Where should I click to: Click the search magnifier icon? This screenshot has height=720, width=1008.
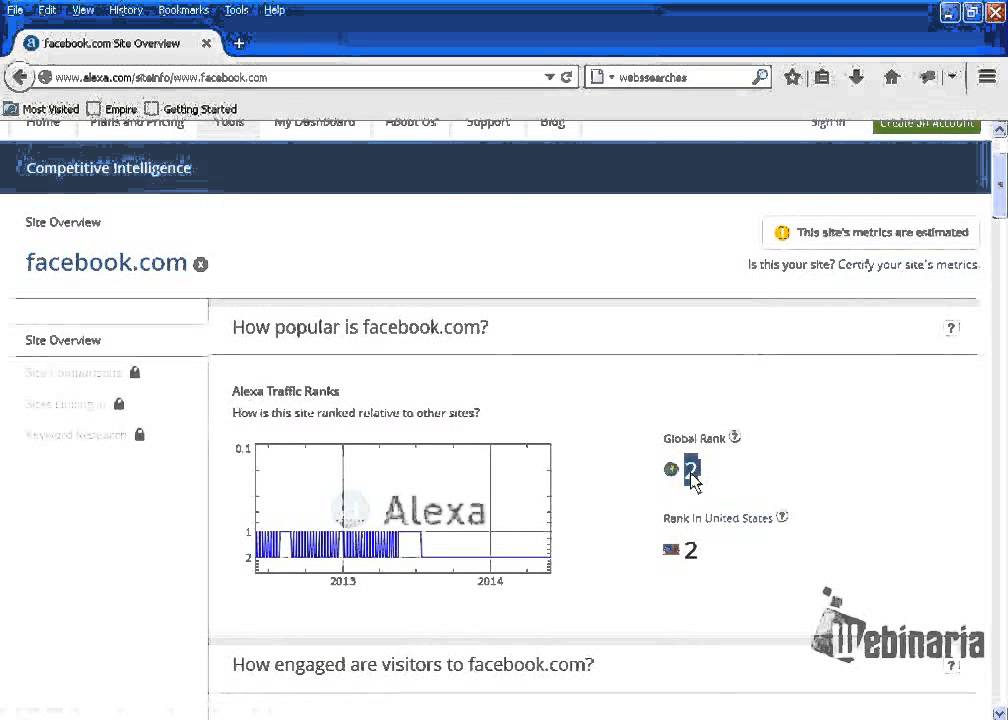coord(760,77)
